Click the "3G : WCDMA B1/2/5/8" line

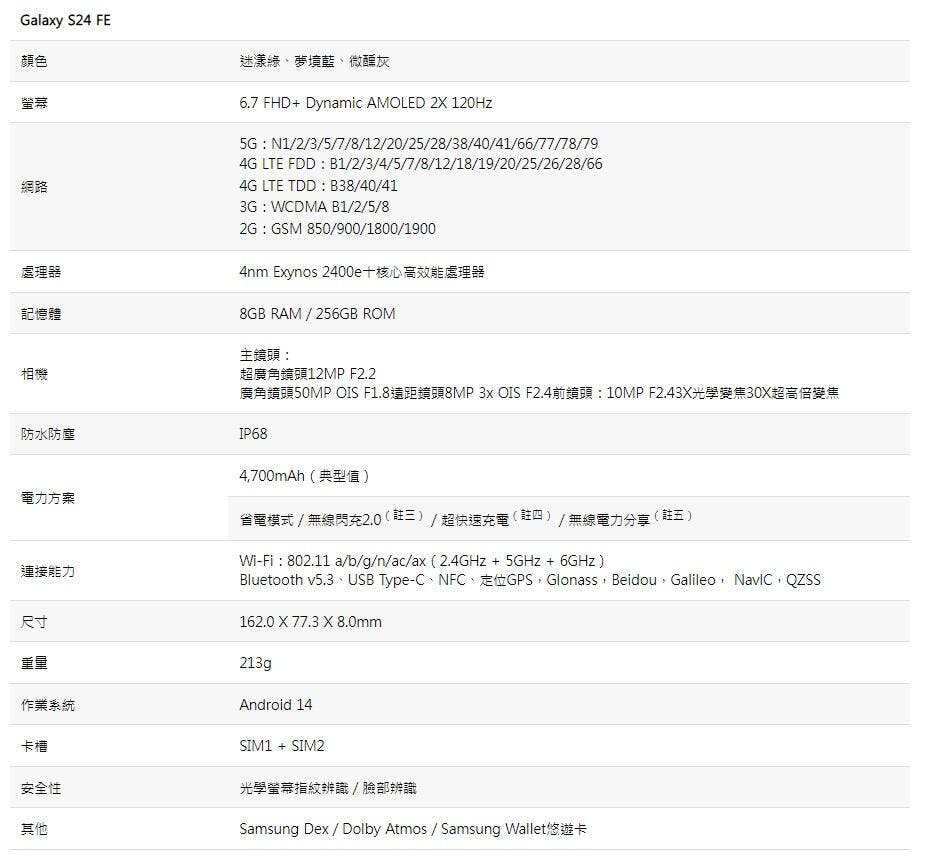(x=314, y=207)
